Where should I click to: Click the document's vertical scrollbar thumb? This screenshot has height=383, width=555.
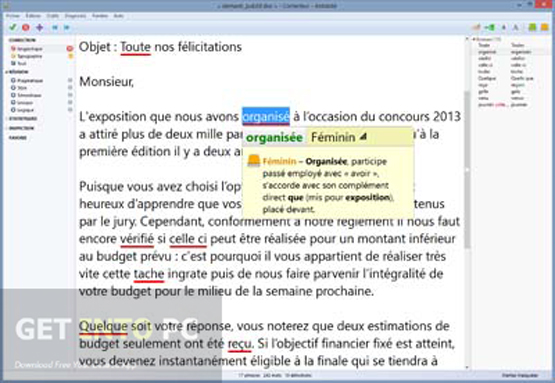467,168
